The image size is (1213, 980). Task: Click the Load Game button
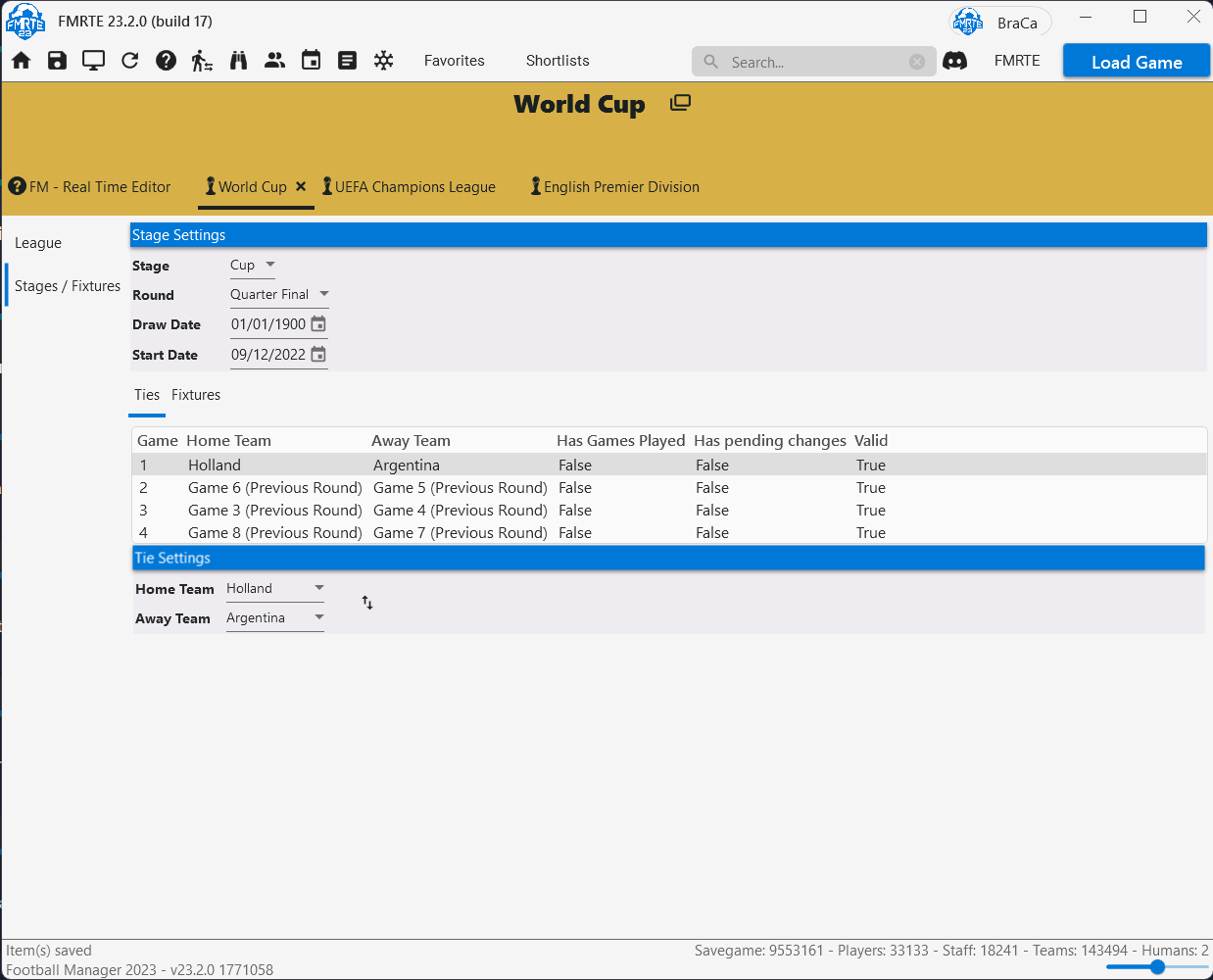1137,62
